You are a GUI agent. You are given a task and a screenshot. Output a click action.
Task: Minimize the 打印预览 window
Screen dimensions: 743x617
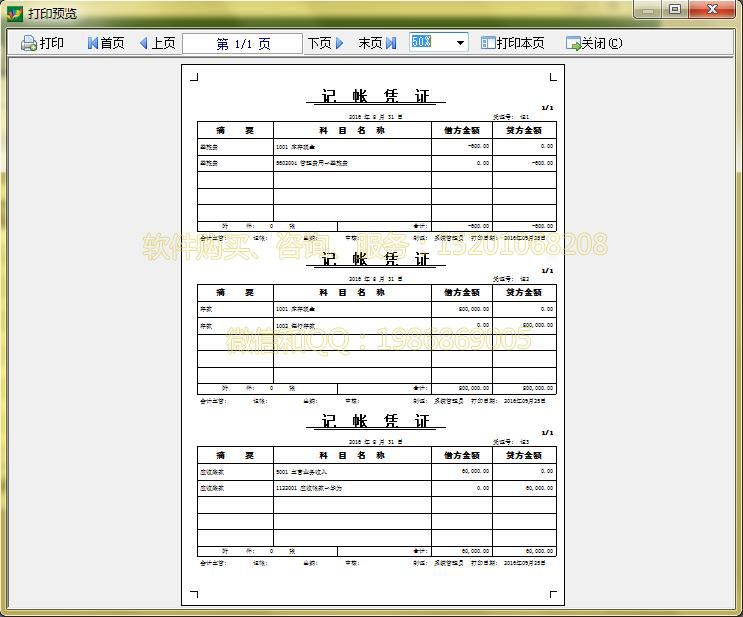coord(648,10)
